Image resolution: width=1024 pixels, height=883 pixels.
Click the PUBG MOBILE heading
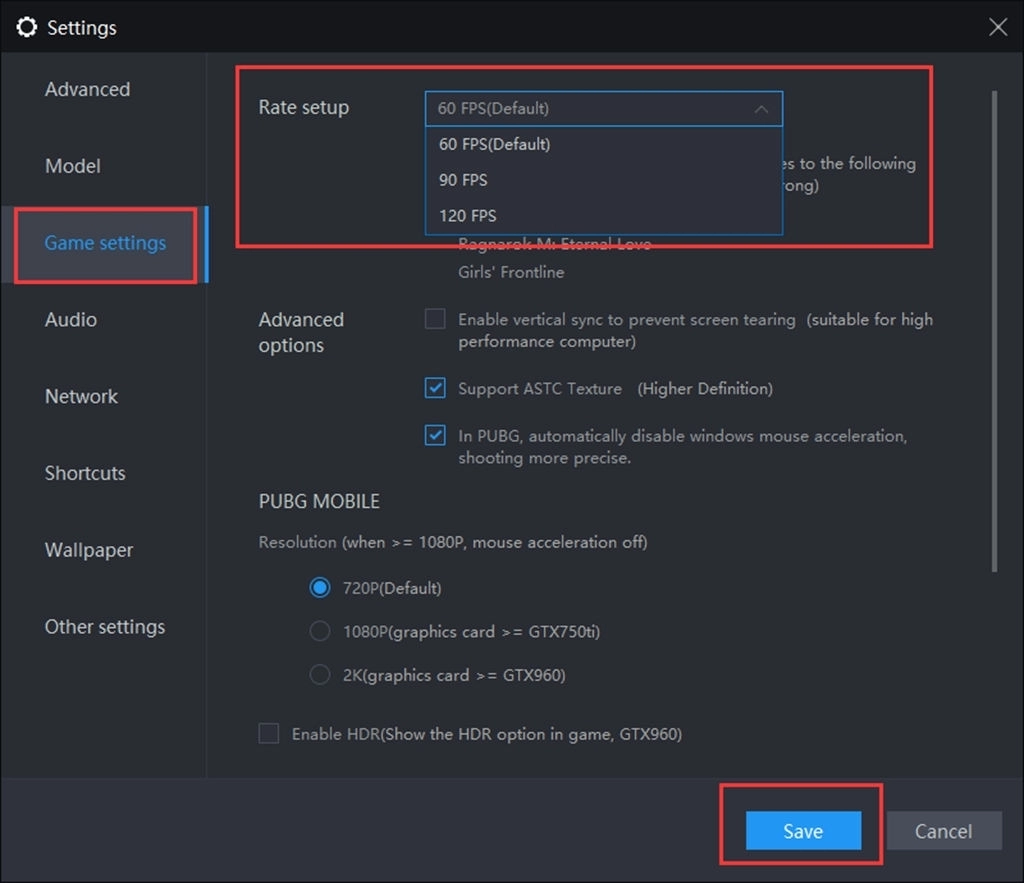pos(319,501)
